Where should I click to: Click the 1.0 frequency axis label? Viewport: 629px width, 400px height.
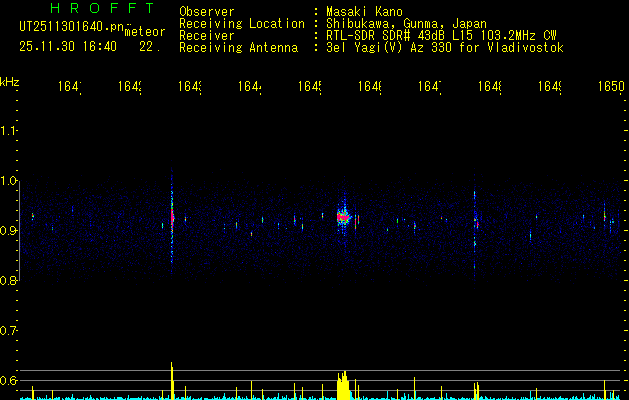coord(8,181)
